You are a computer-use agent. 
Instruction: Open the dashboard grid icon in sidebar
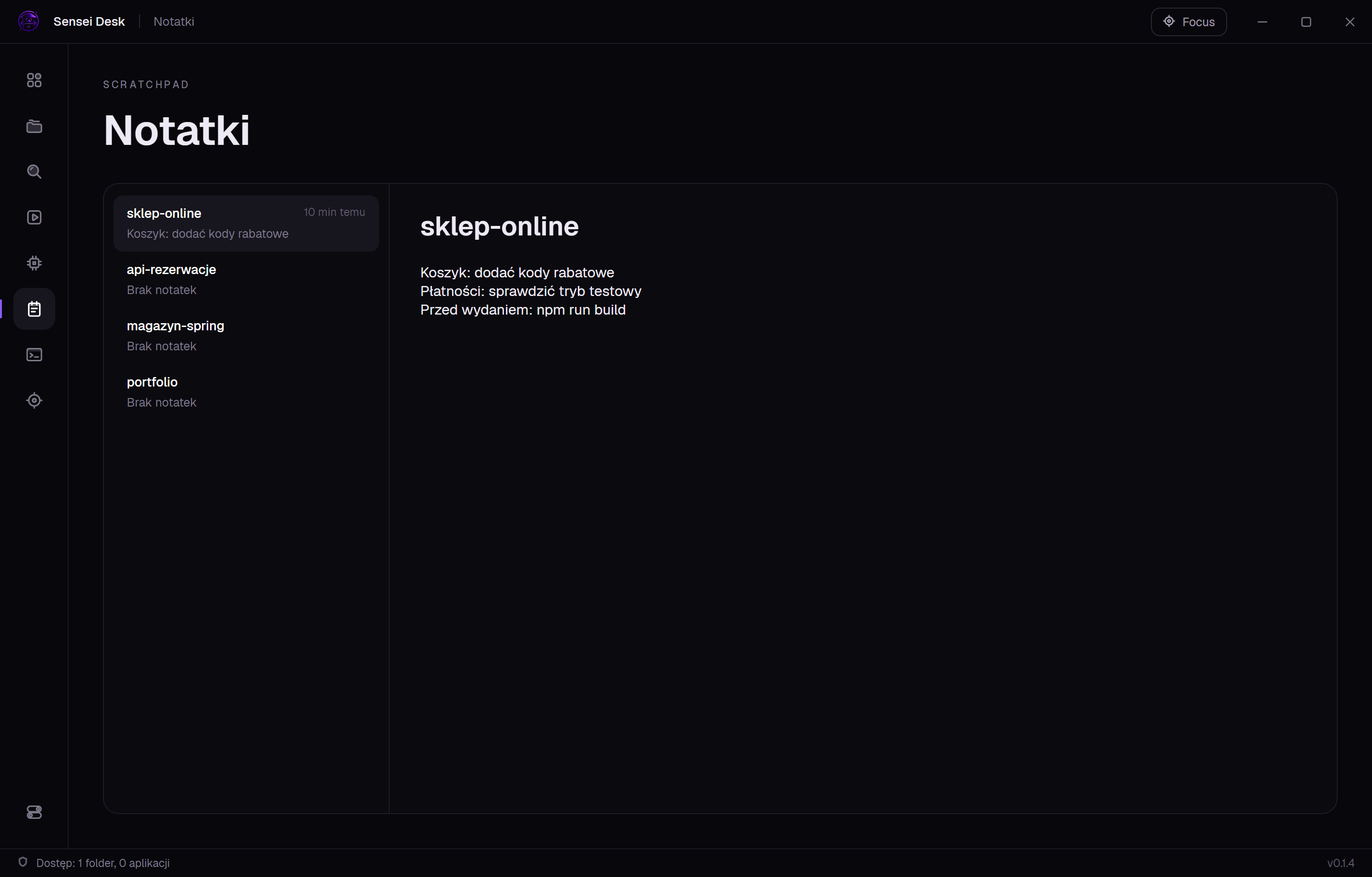[x=34, y=81]
